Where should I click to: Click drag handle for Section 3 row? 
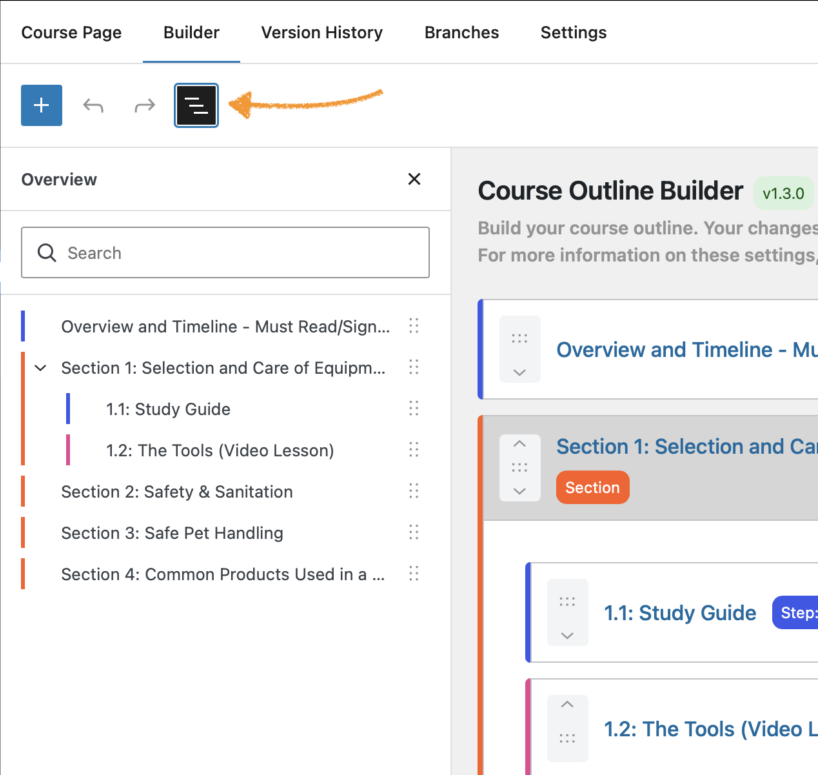tap(414, 532)
